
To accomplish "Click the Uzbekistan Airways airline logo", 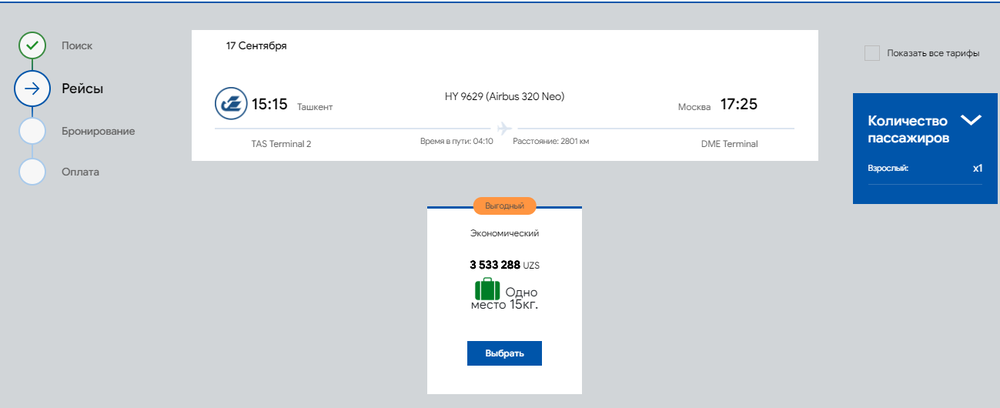I will (x=230, y=104).
